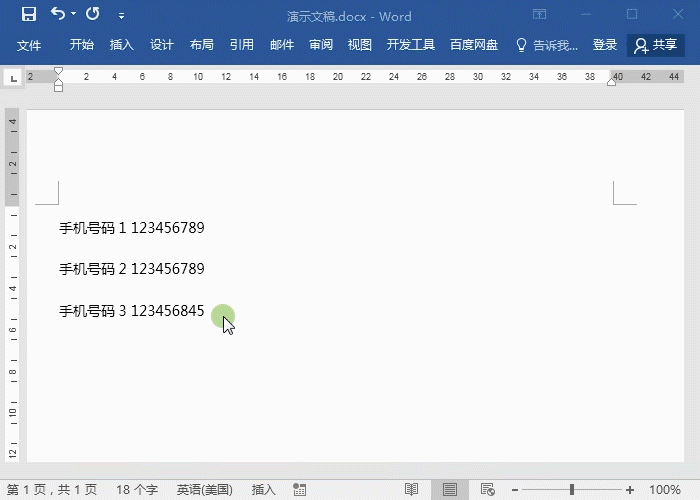
Task: Switch to the 开发工具 tab
Action: point(411,45)
